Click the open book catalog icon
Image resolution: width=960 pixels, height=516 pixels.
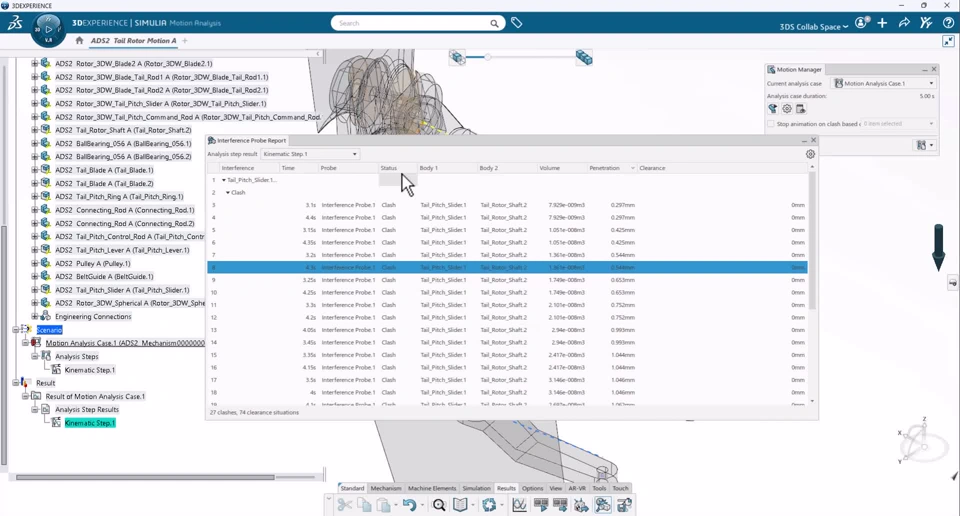click(x=460, y=505)
